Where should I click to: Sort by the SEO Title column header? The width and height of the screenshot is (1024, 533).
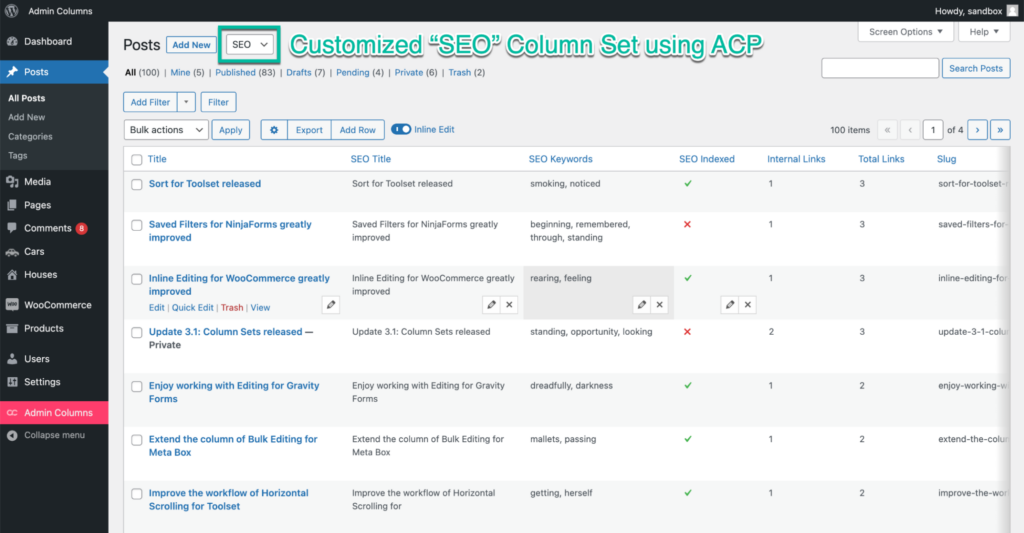(370, 159)
